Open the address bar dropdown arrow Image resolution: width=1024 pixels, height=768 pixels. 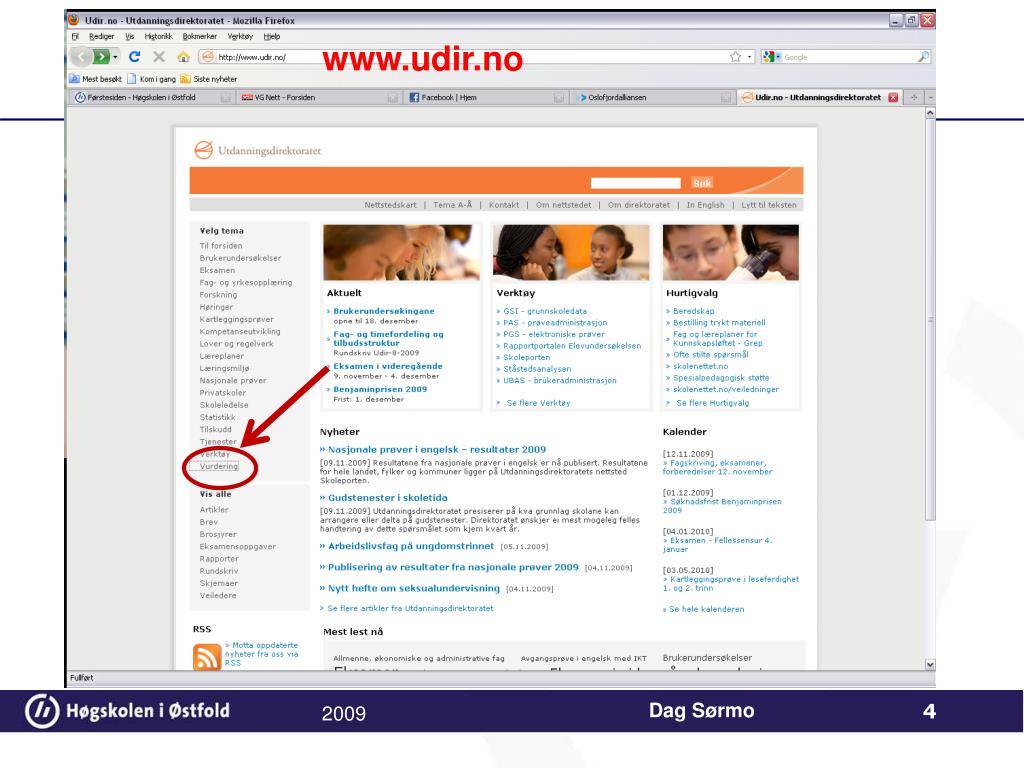[x=750, y=57]
